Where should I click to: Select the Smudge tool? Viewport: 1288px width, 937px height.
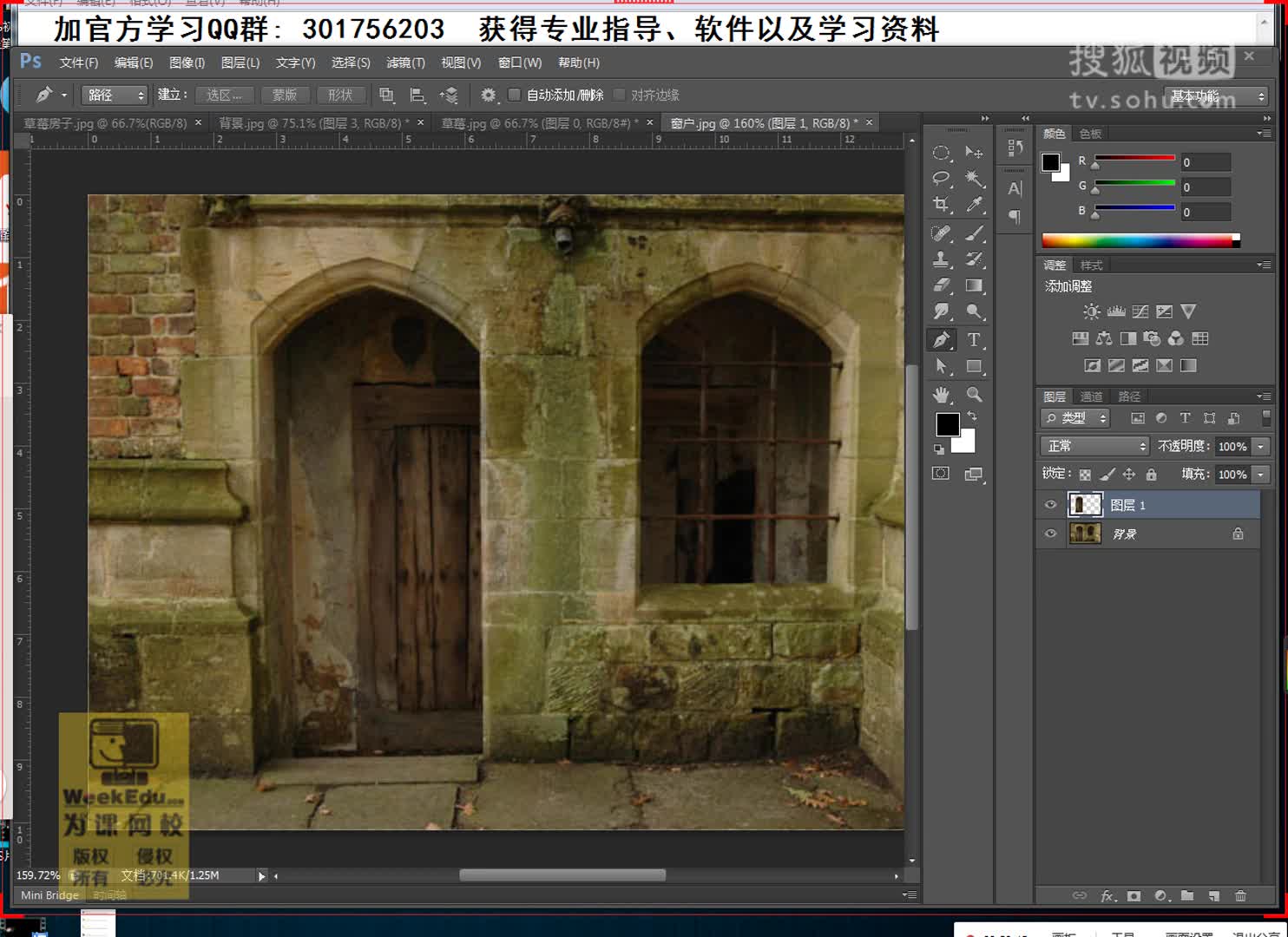(x=941, y=311)
